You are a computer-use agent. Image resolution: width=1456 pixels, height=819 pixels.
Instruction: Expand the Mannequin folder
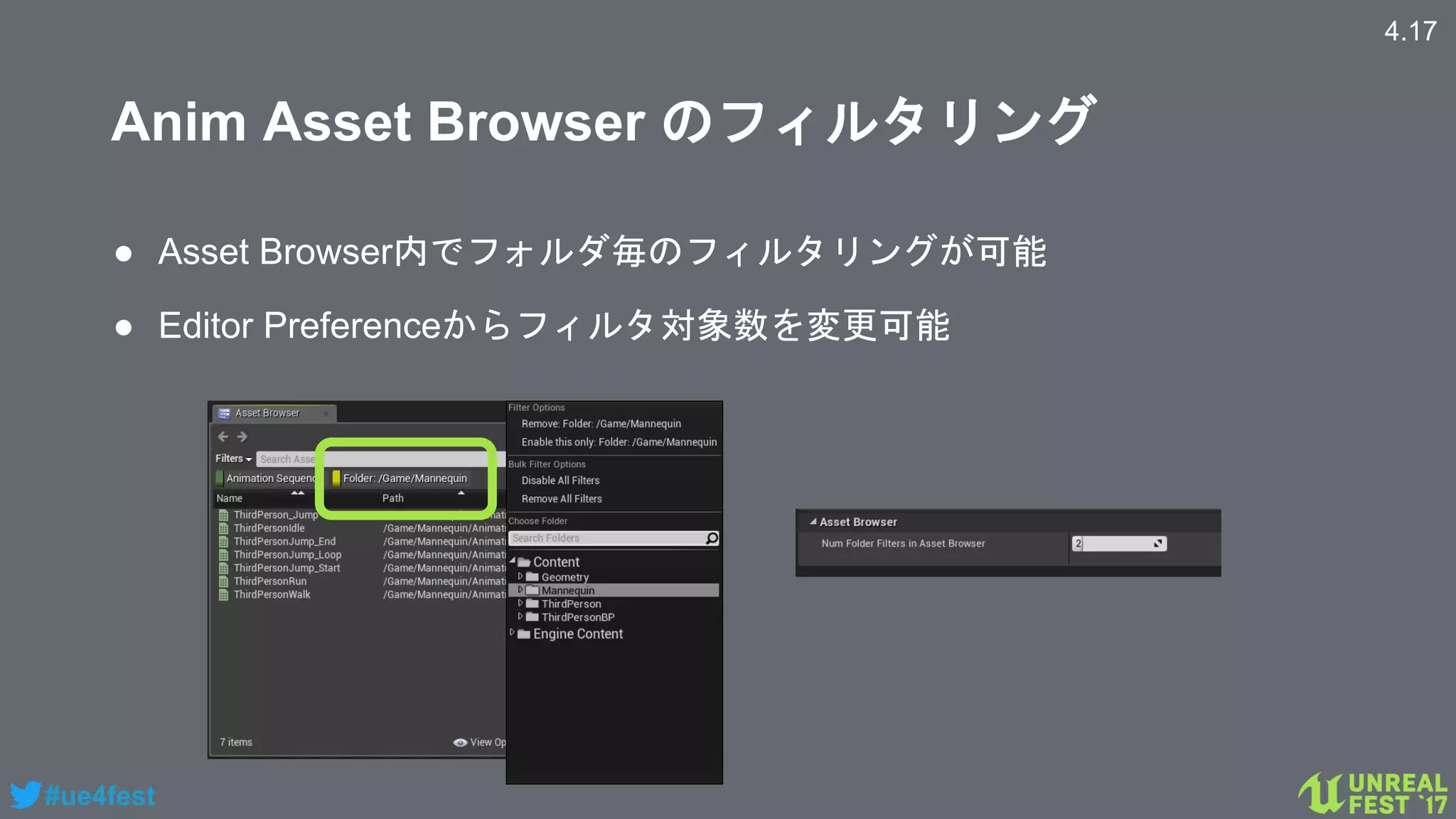[x=520, y=590]
